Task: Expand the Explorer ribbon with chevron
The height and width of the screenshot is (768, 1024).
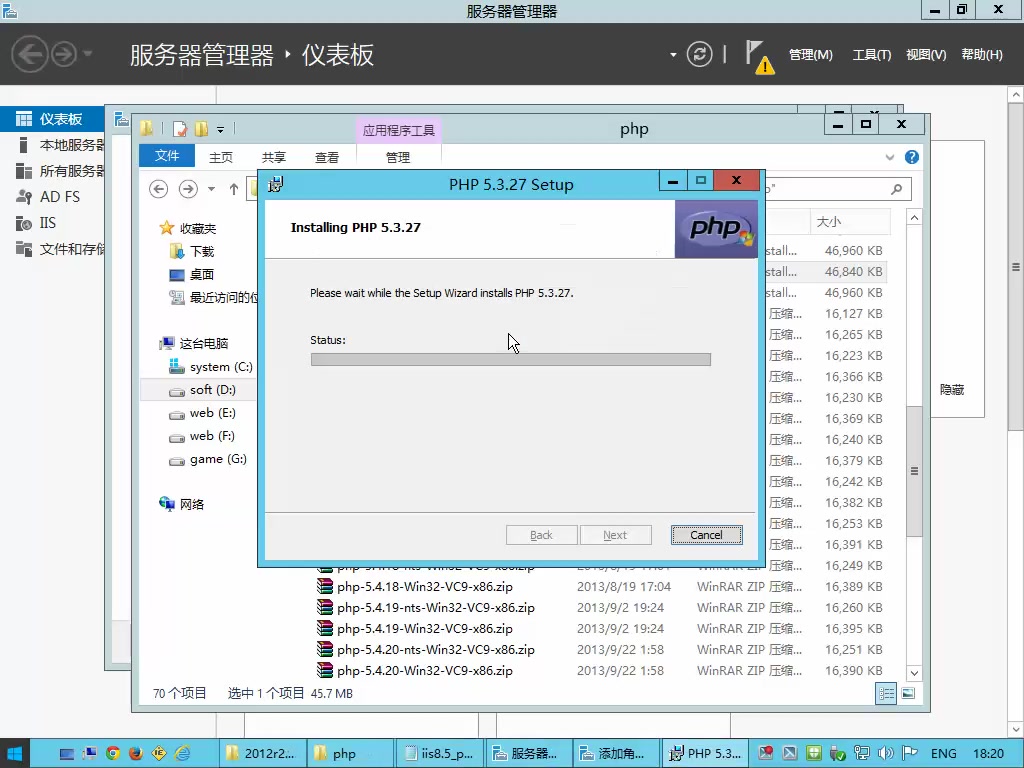Action: [x=889, y=157]
